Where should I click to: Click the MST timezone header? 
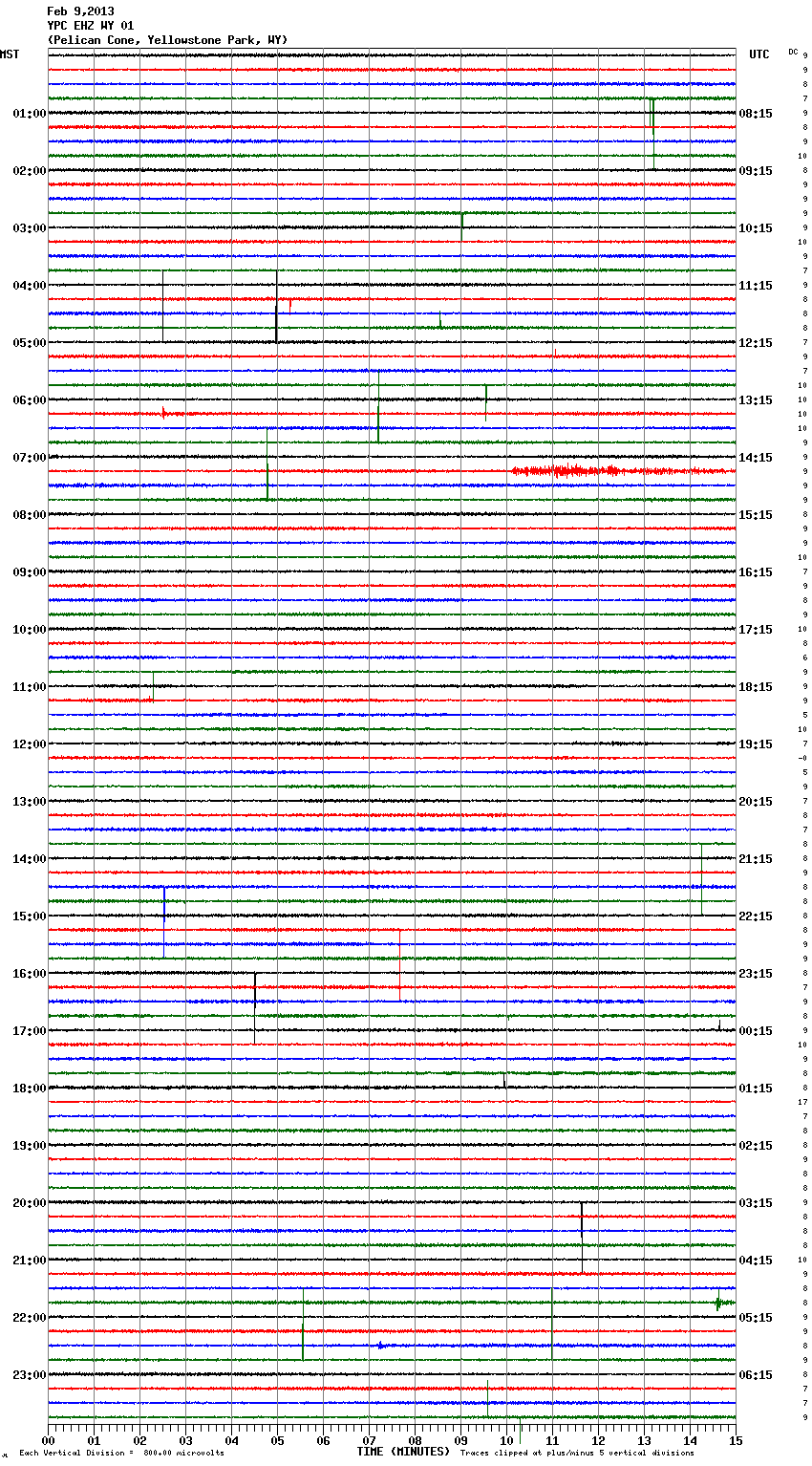click(x=10, y=54)
